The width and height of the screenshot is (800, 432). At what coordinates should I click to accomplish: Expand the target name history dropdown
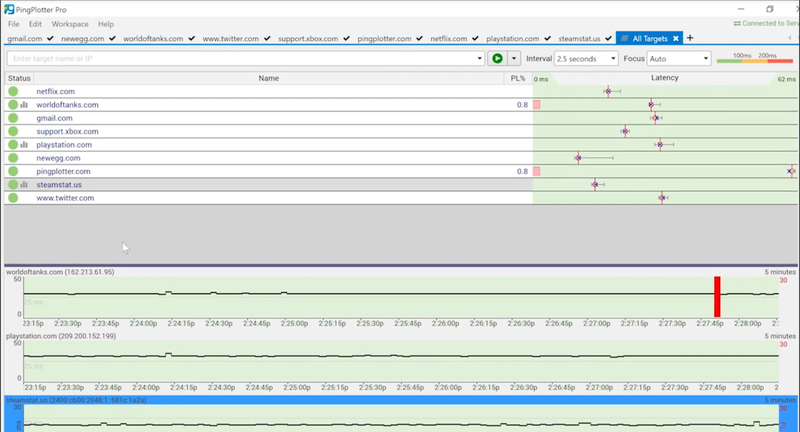click(x=480, y=59)
